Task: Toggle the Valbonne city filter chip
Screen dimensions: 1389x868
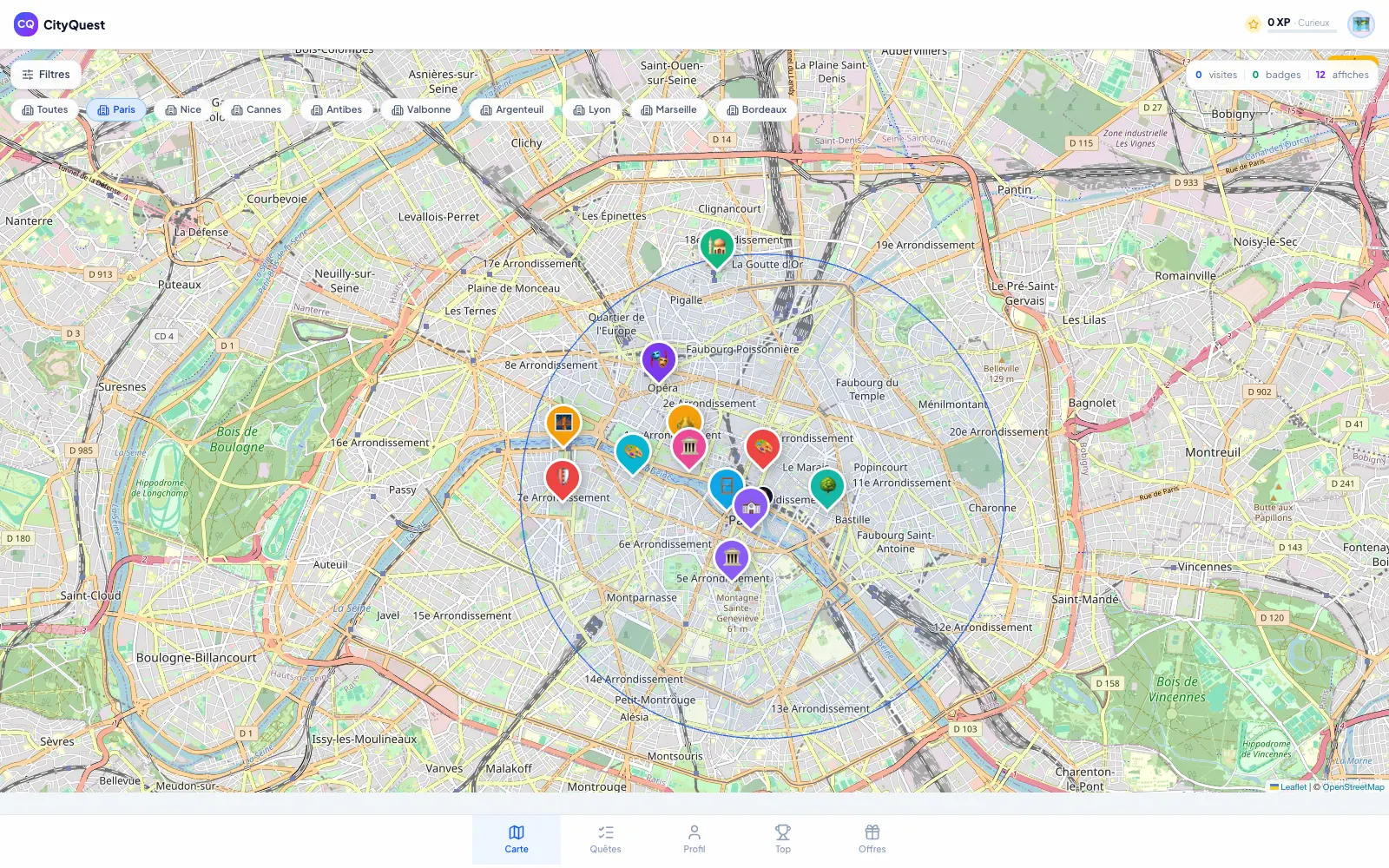Action: [x=421, y=110]
